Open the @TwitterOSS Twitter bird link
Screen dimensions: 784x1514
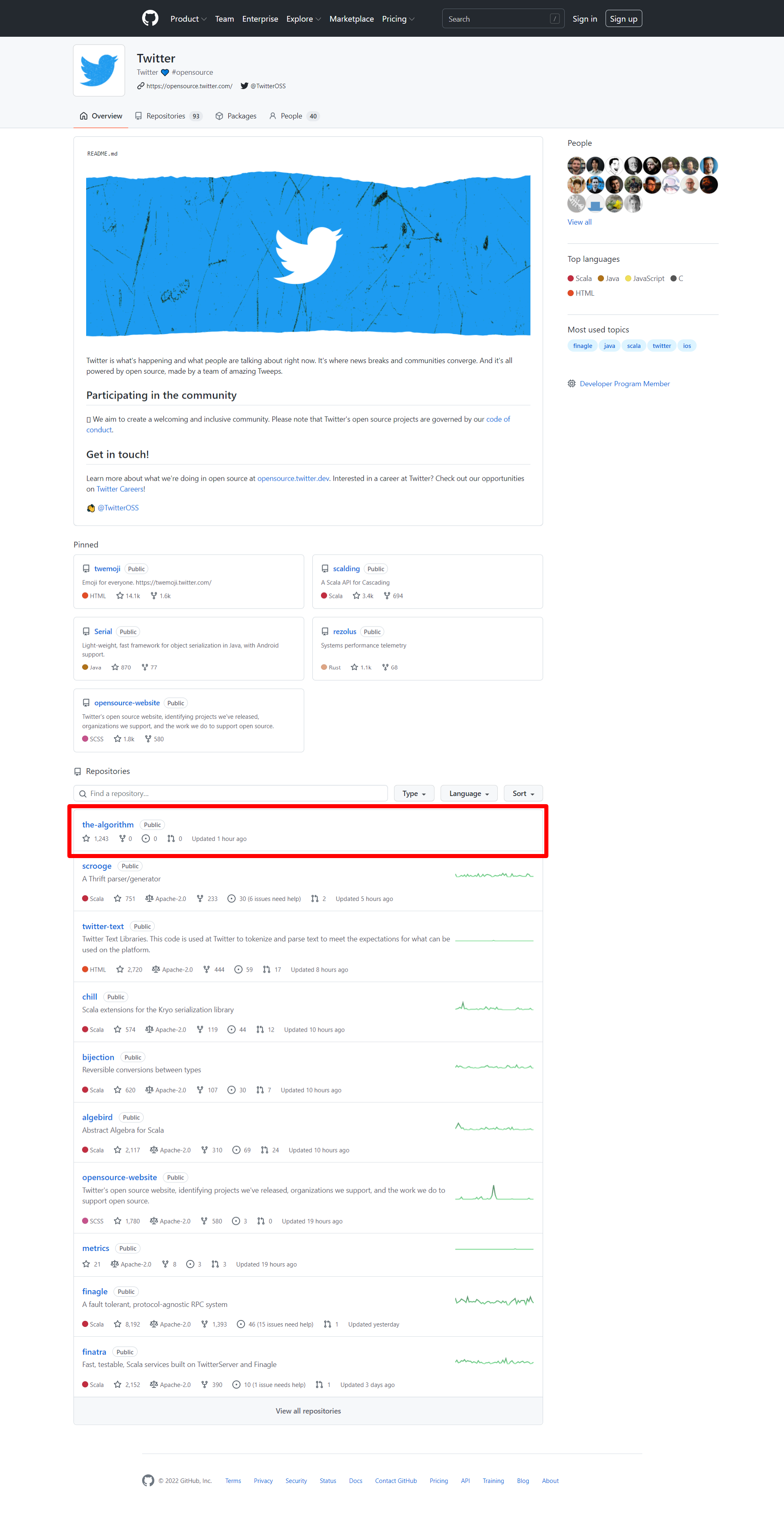[x=263, y=86]
